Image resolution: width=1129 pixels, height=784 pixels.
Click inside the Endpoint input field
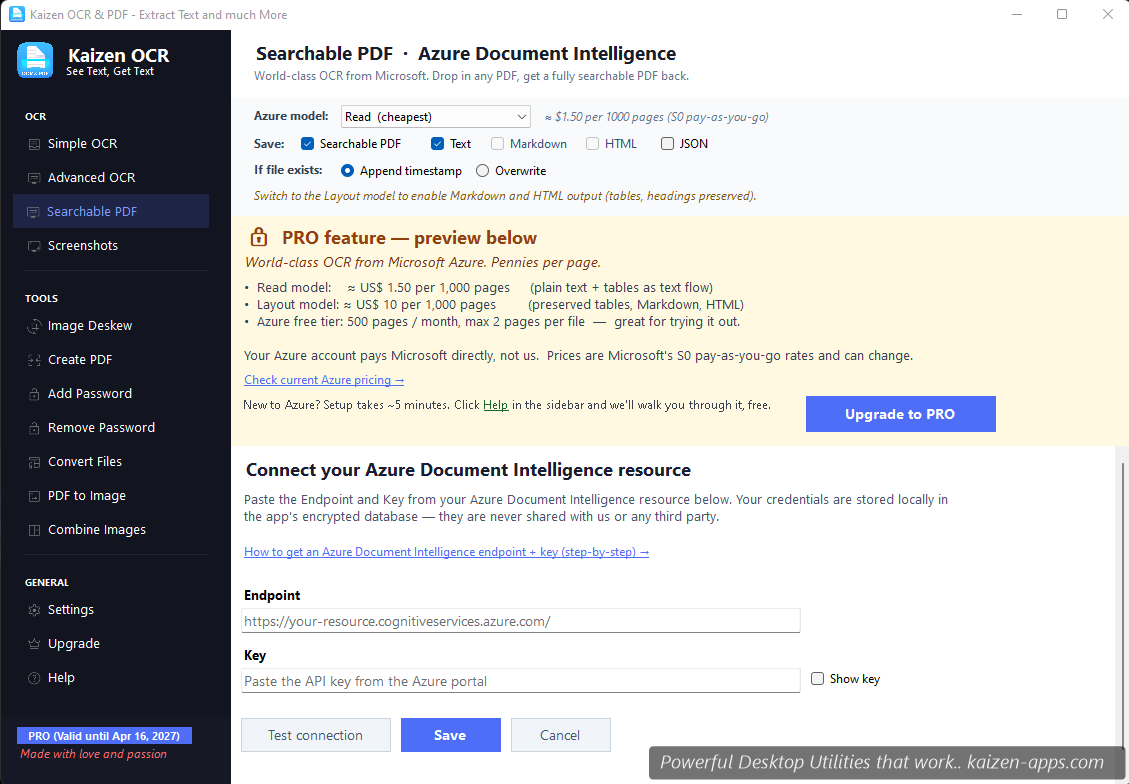click(520, 620)
